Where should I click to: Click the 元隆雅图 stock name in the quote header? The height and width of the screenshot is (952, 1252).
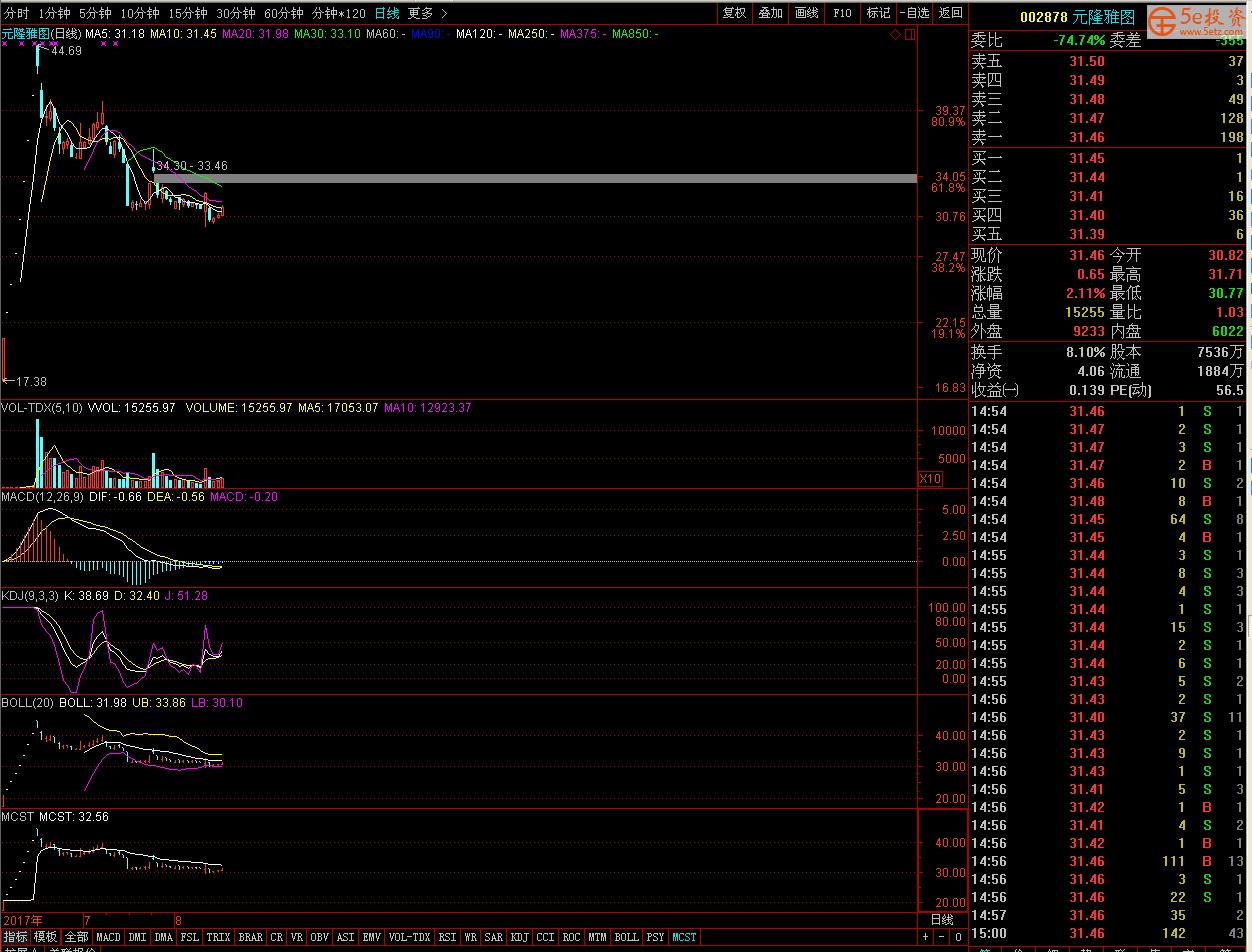tap(1105, 17)
